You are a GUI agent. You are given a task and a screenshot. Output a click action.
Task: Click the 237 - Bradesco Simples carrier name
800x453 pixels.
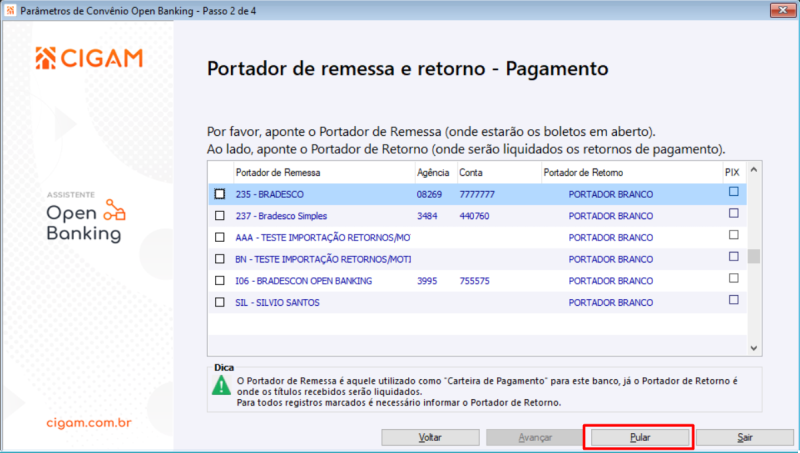tap(281, 216)
